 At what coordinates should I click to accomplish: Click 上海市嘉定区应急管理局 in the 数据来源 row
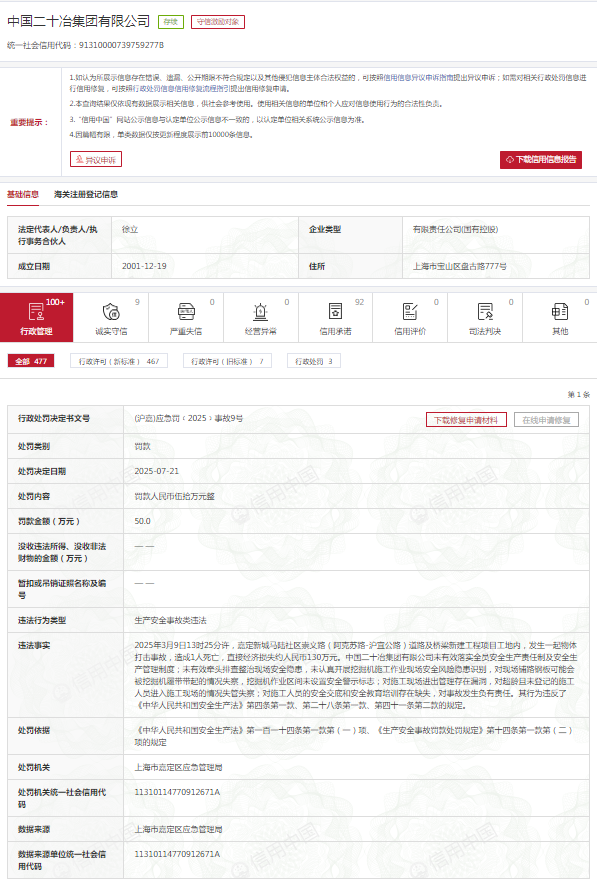pos(178,829)
